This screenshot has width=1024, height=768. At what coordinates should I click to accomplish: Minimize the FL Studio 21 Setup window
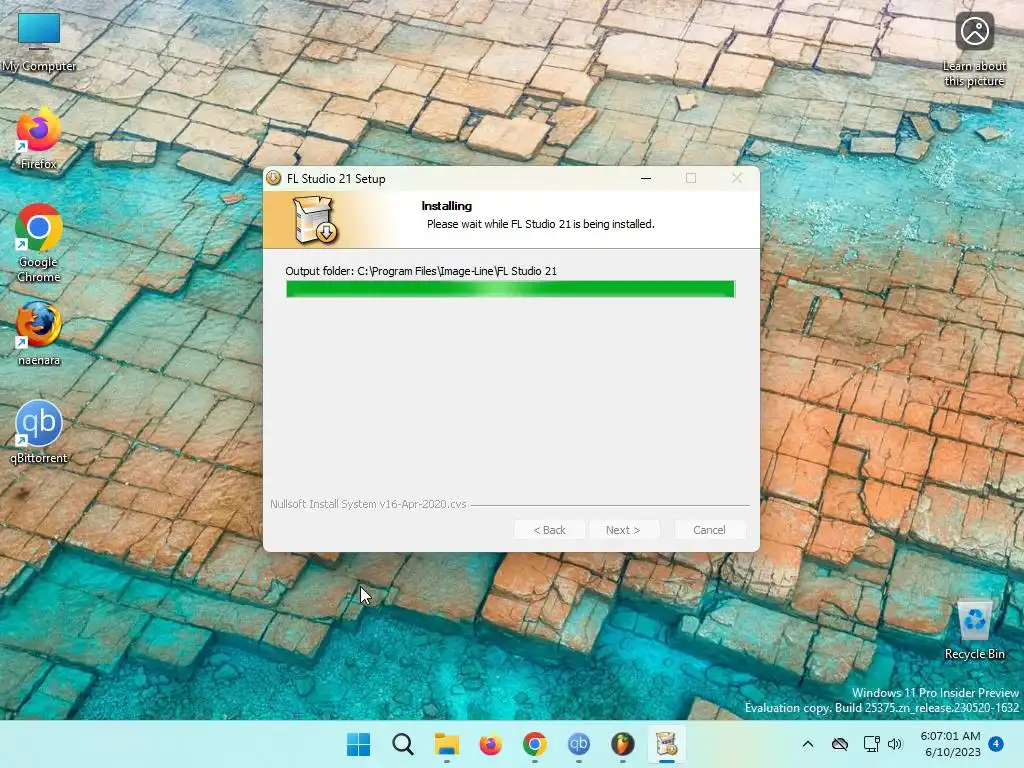[646, 178]
